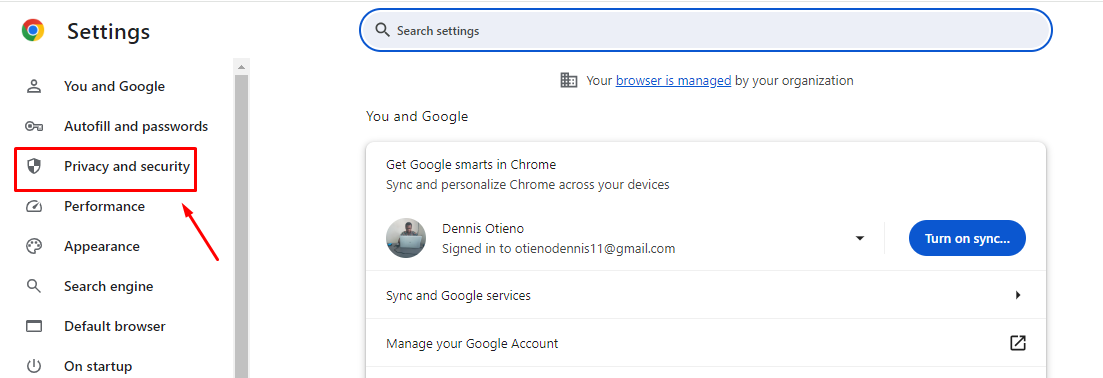Image resolution: width=1103 pixels, height=378 pixels.
Task: Click the You and Google section heading
Action: pyautogui.click(x=416, y=116)
